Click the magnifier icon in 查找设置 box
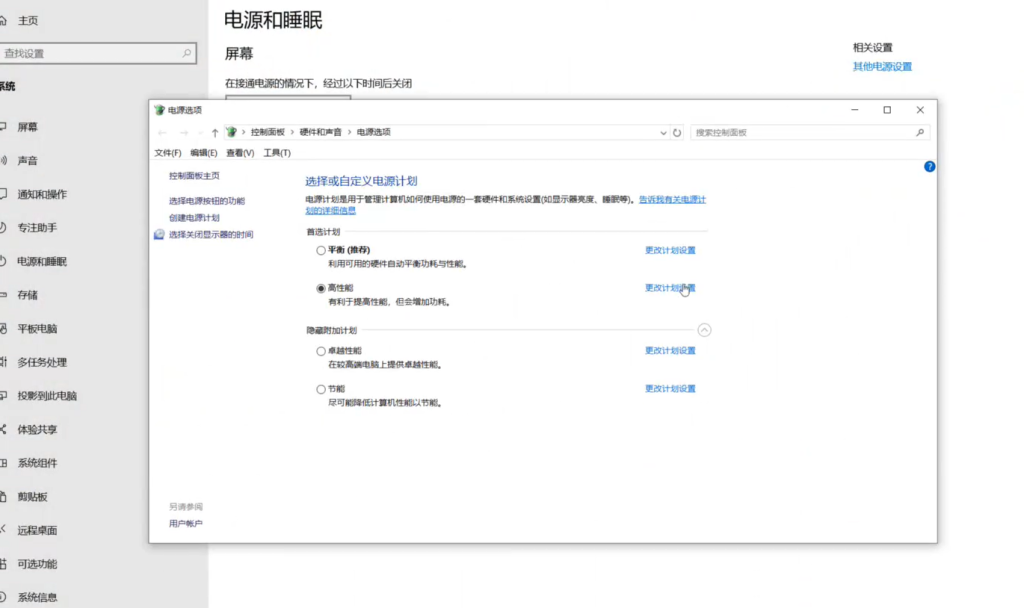 [x=187, y=53]
